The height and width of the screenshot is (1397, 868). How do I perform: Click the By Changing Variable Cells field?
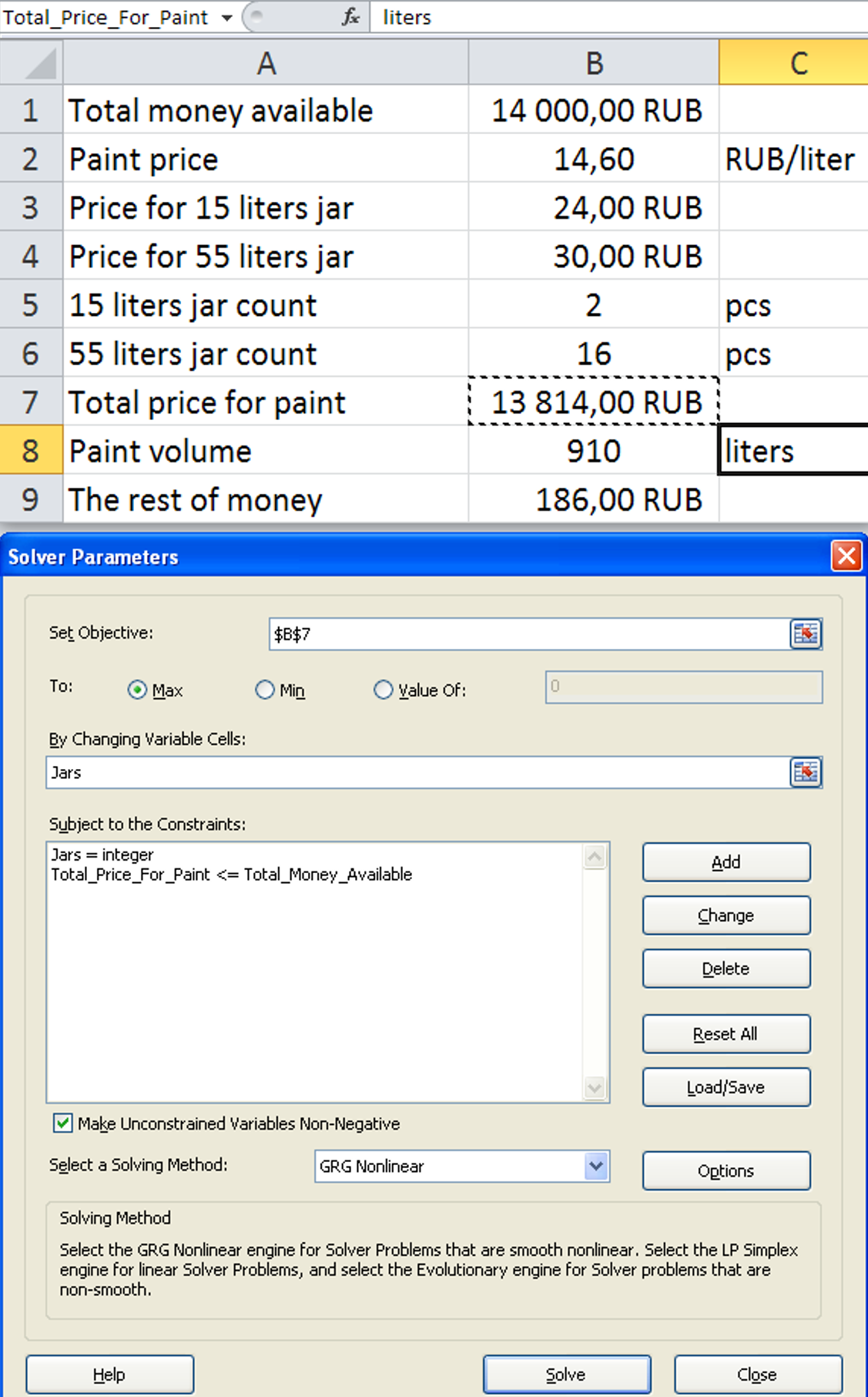417,772
